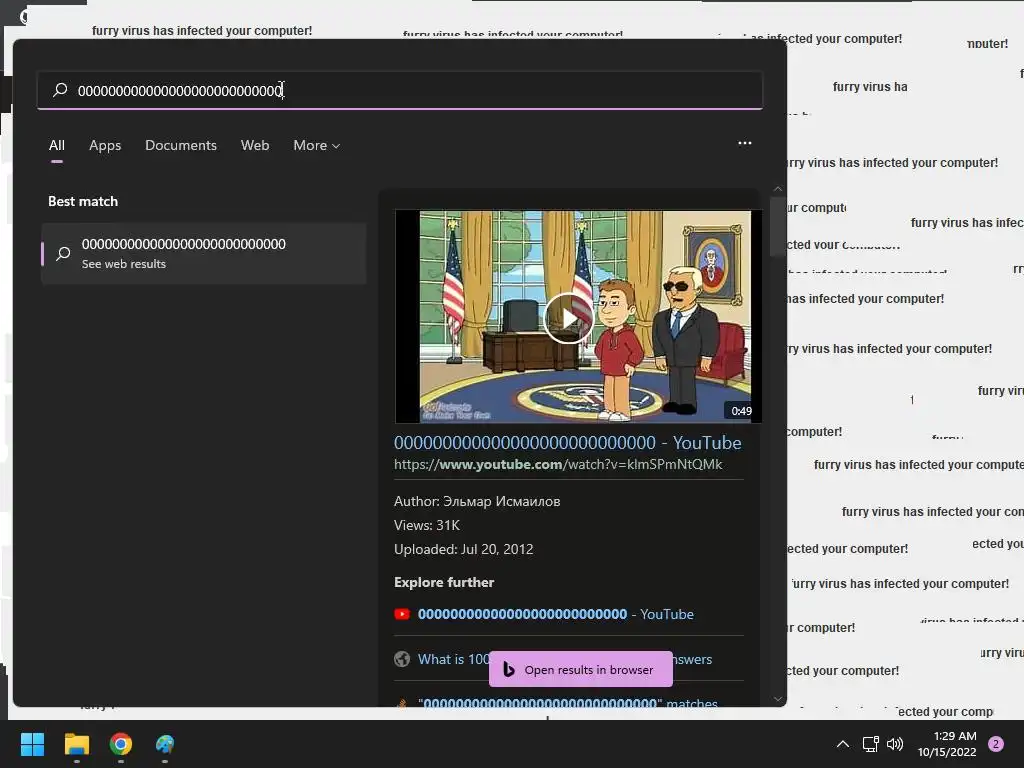This screenshot has width=1024, height=768.
Task: Play the YouTube video preview
Action: pyautogui.click(x=568, y=318)
